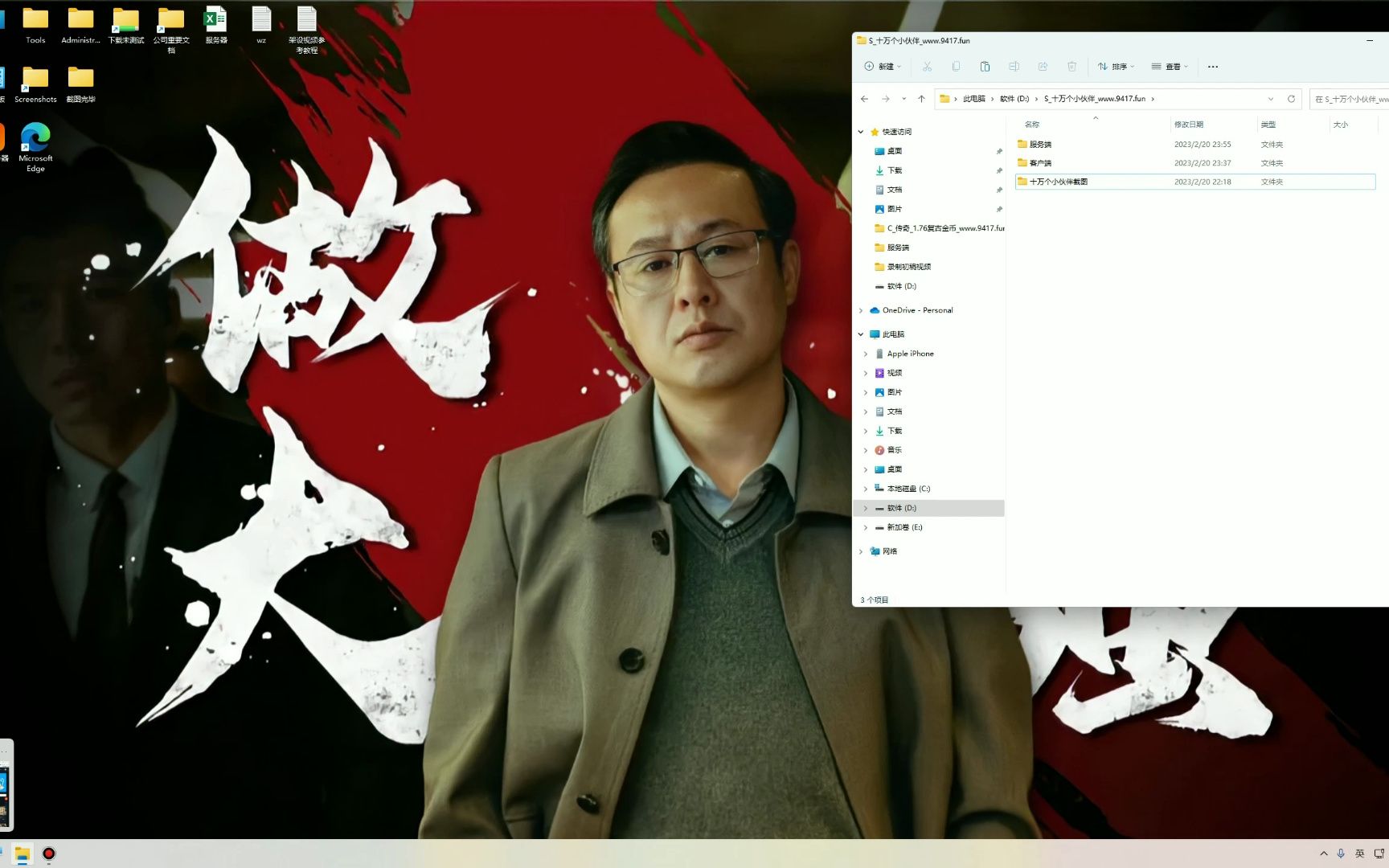Click the Rename toolbar icon
This screenshot has height=868, width=1389.
1014,67
